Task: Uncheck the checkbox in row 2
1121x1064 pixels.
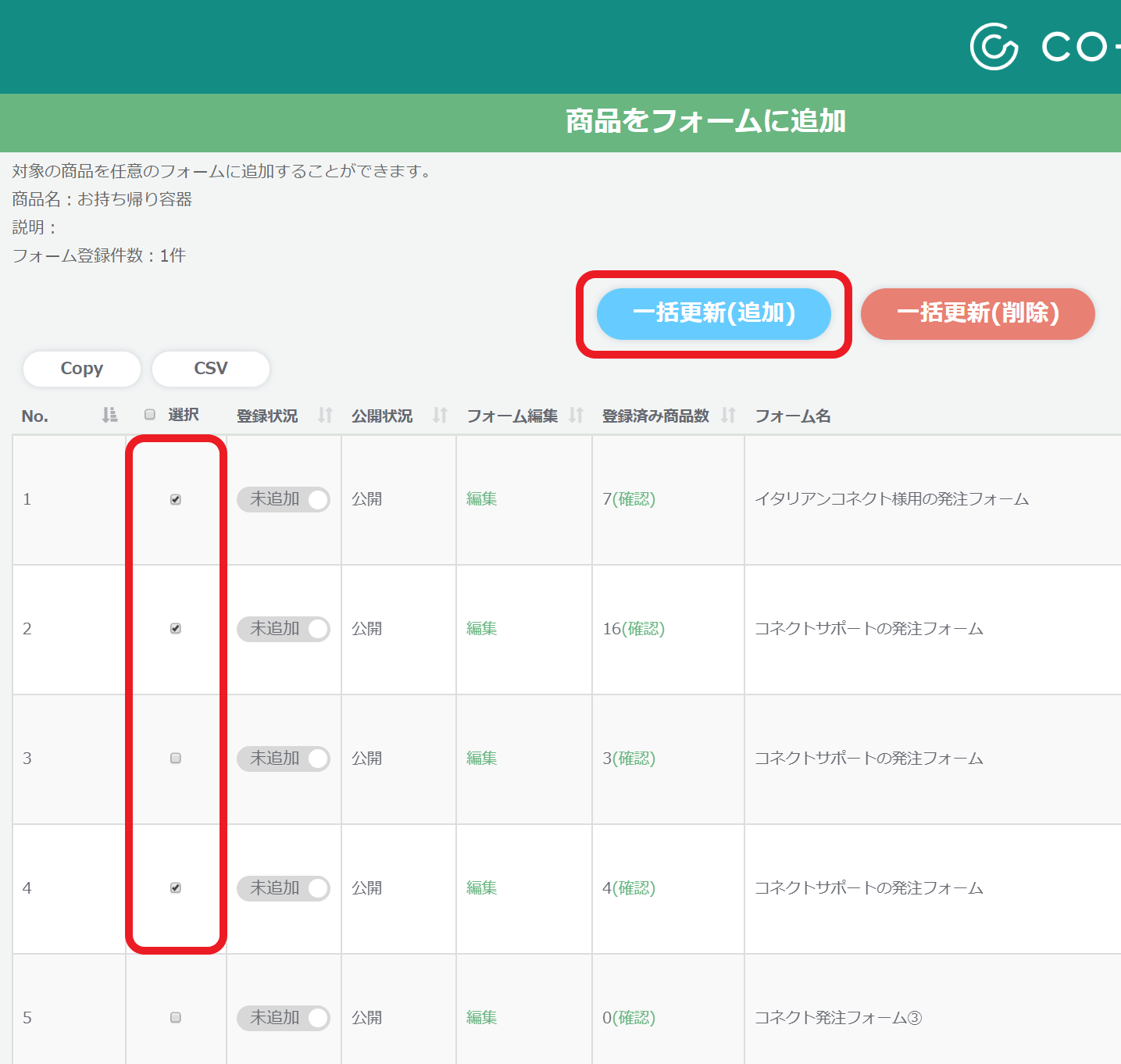Action: [176, 629]
